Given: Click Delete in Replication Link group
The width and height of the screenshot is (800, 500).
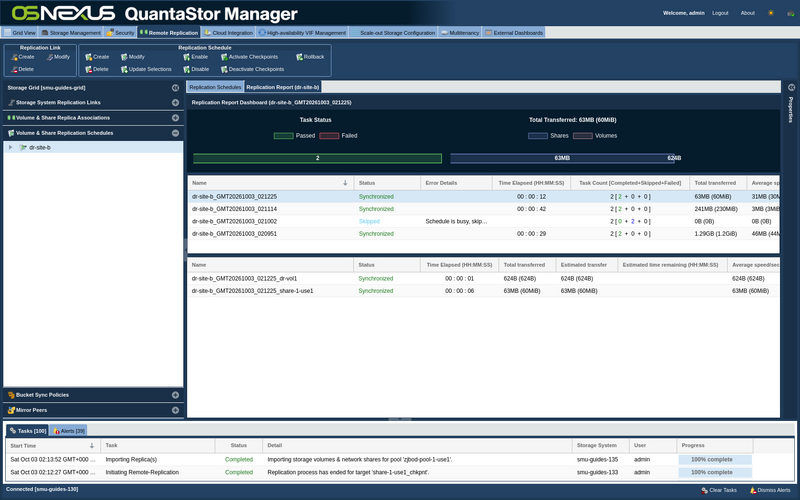Looking at the screenshot, I should [x=23, y=69].
